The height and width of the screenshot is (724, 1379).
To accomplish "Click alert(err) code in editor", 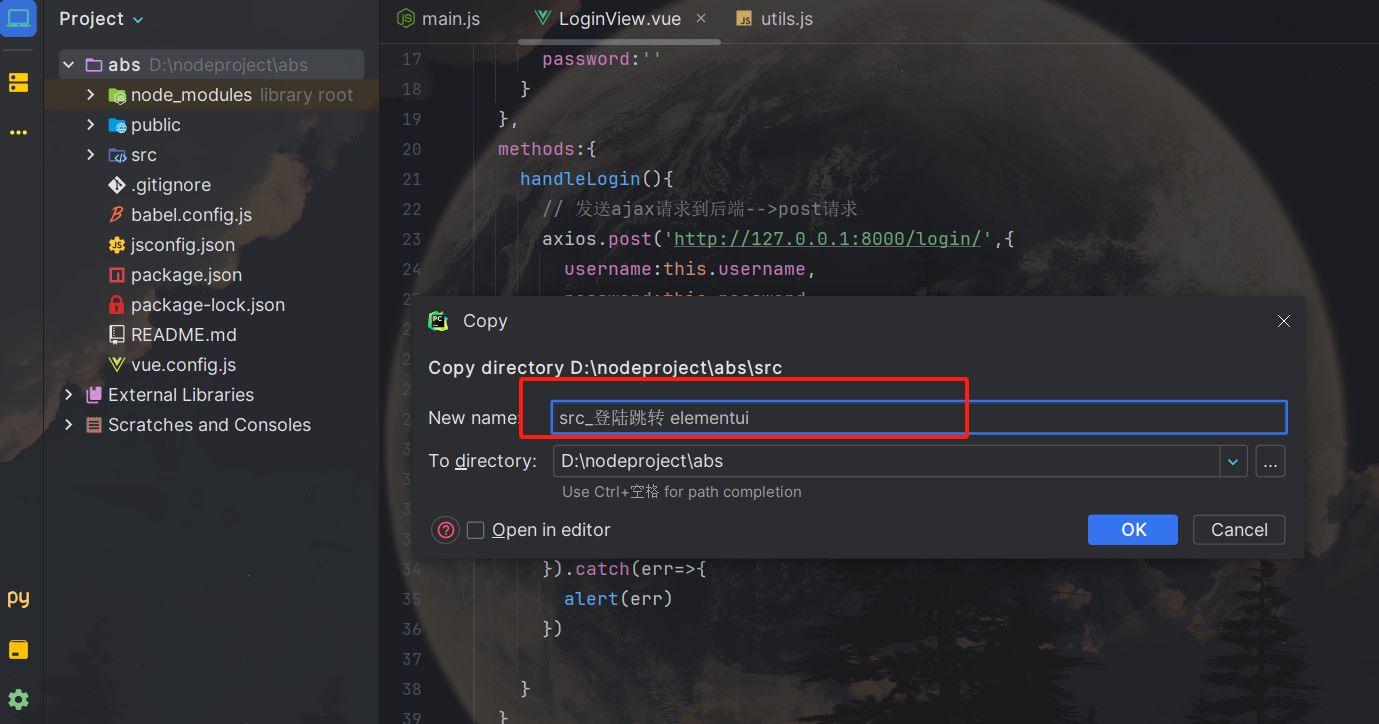I will (x=618, y=599).
